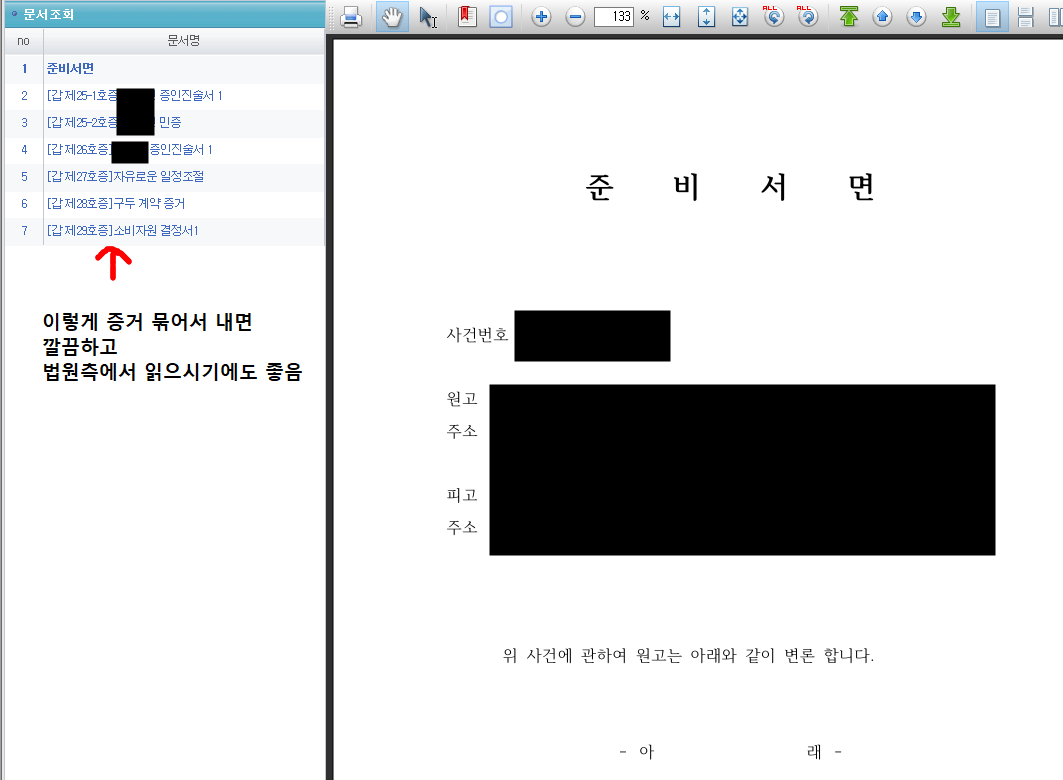Viewport: 1063px width, 780px height.
Task: Open the 갑제25-2호증 민증 document
Action: point(165,123)
